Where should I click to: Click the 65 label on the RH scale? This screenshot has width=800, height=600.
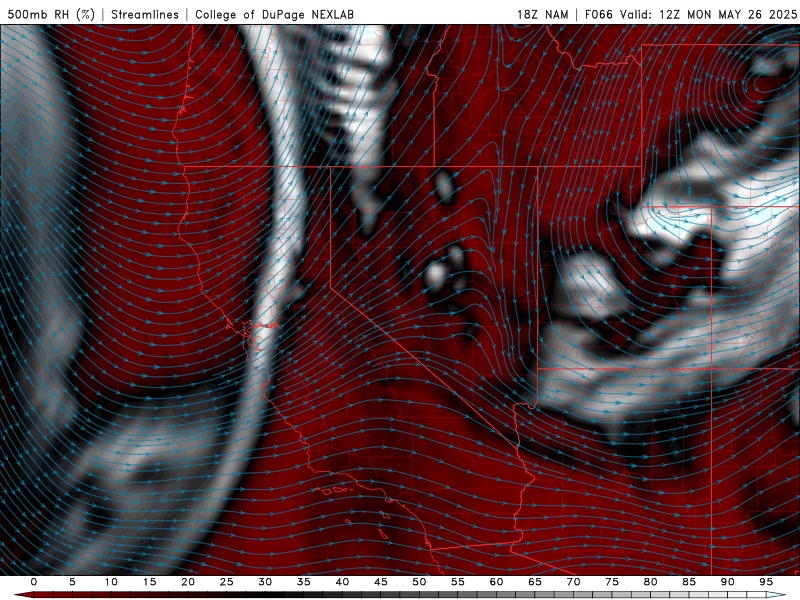pyautogui.click(x=534, y=582)
